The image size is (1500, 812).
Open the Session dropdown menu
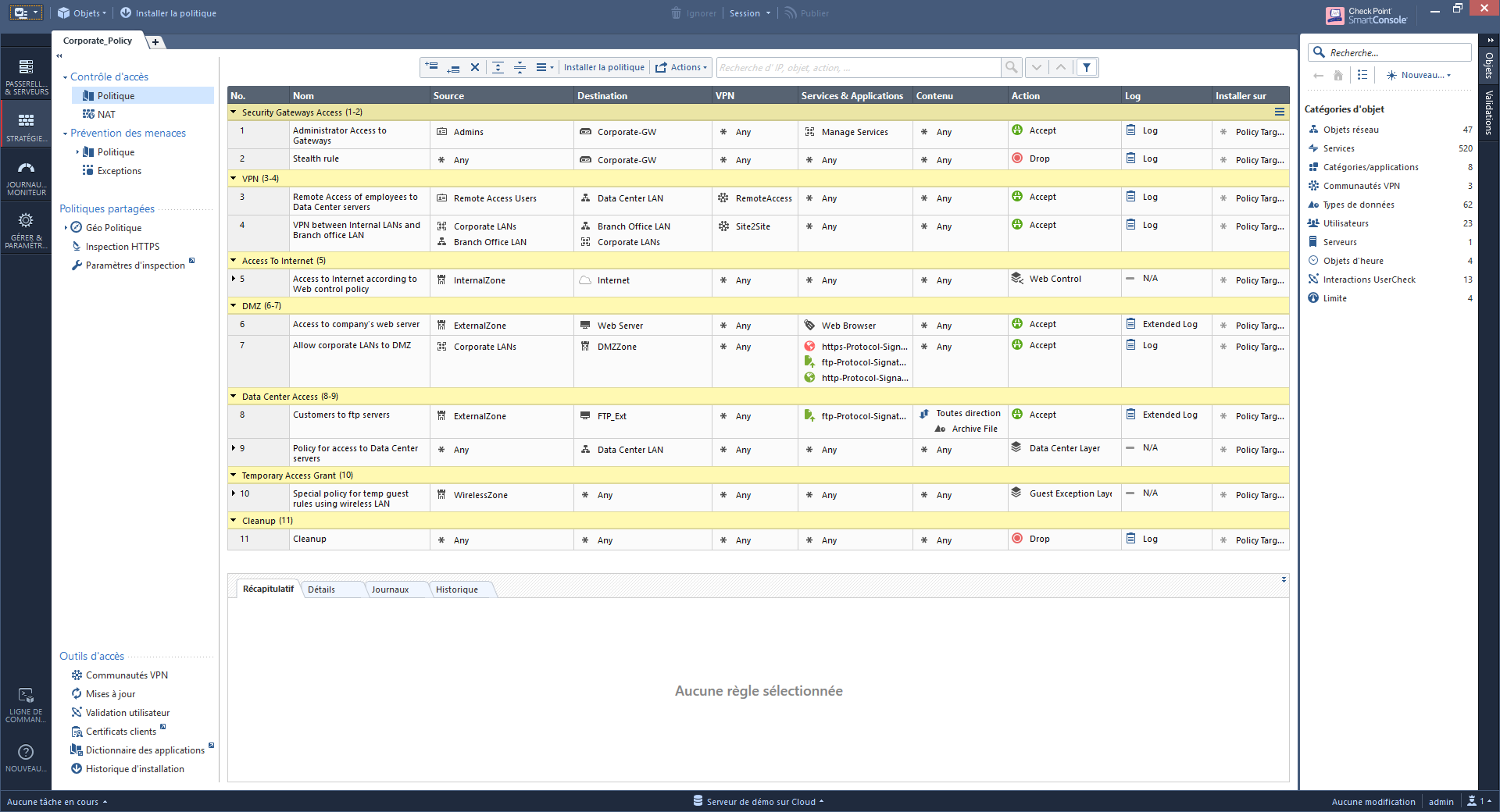coord(749,13)
